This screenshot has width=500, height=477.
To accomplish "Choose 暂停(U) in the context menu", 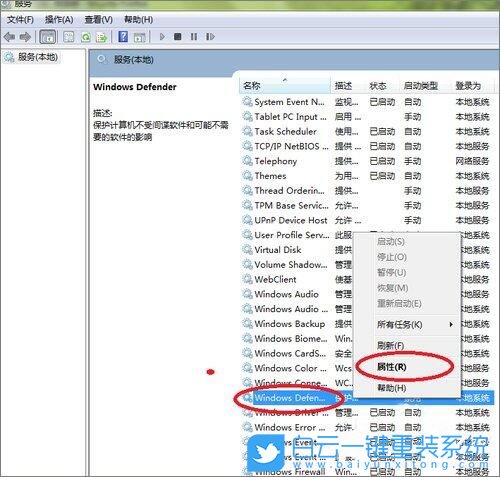I will click(x=391, y=273).
